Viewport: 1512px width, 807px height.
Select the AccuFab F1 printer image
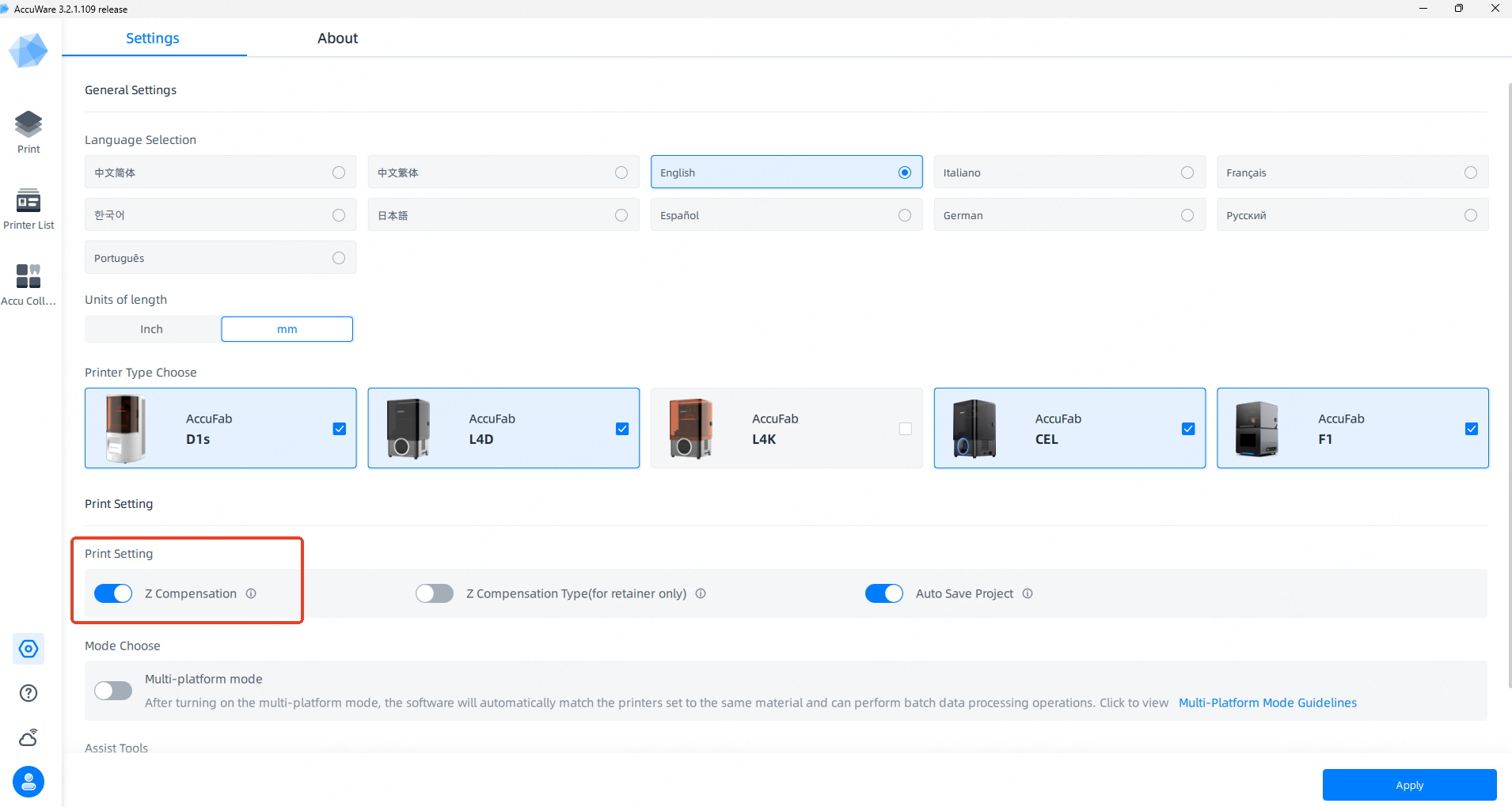click(1257, 428)
